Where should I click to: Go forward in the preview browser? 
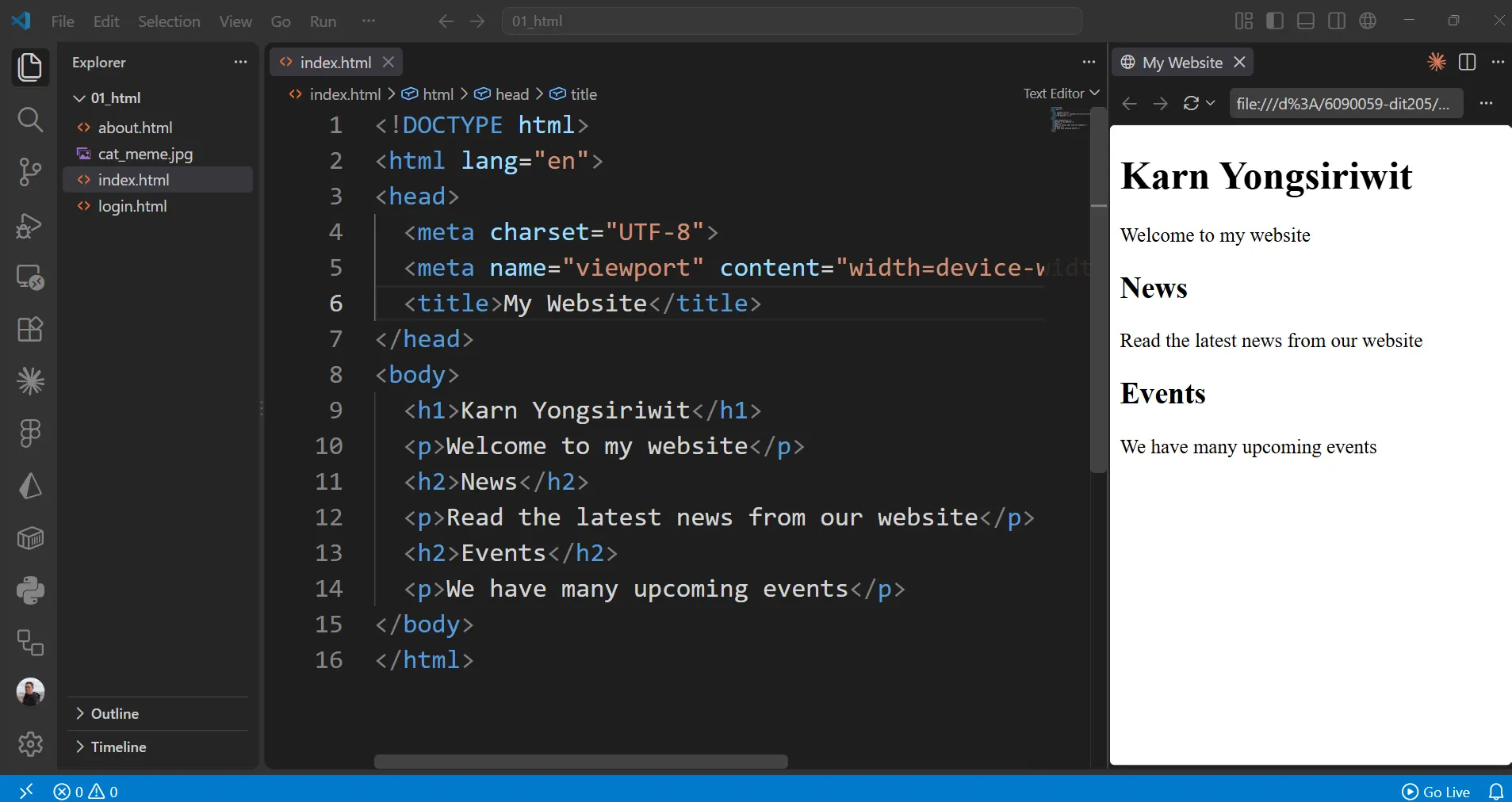point(1161,104)
